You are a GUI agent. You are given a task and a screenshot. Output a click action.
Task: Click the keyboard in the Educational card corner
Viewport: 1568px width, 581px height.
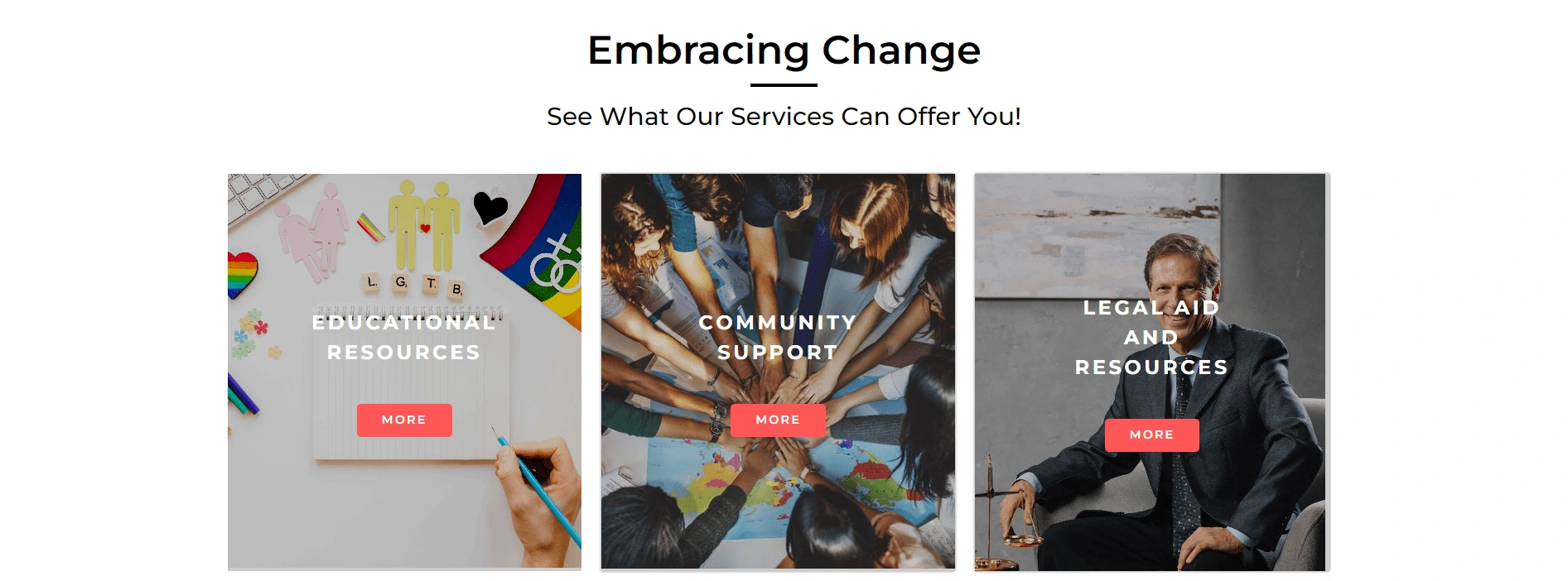263,197
